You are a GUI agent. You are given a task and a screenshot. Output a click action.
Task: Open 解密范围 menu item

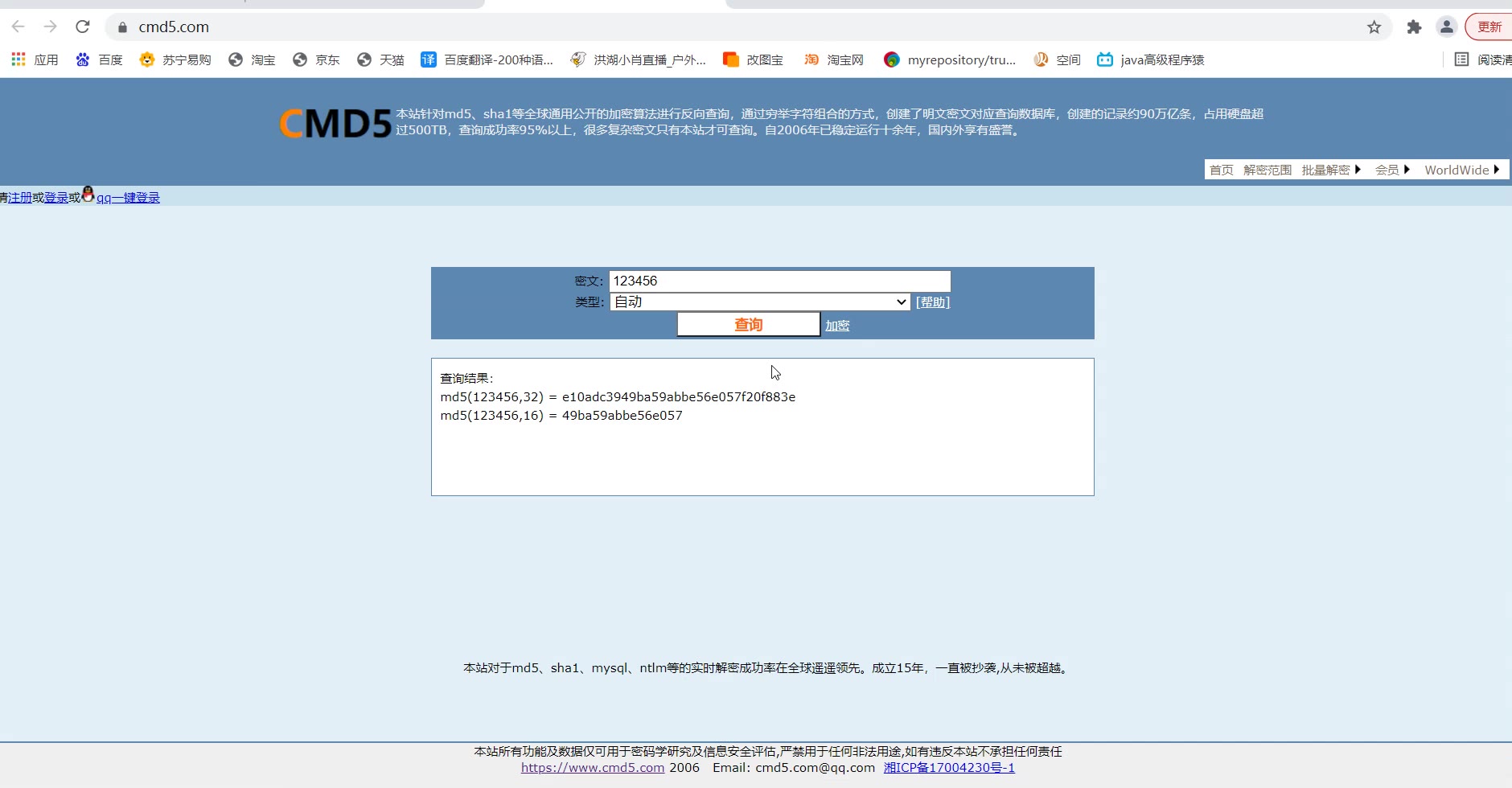(1268, 170)
